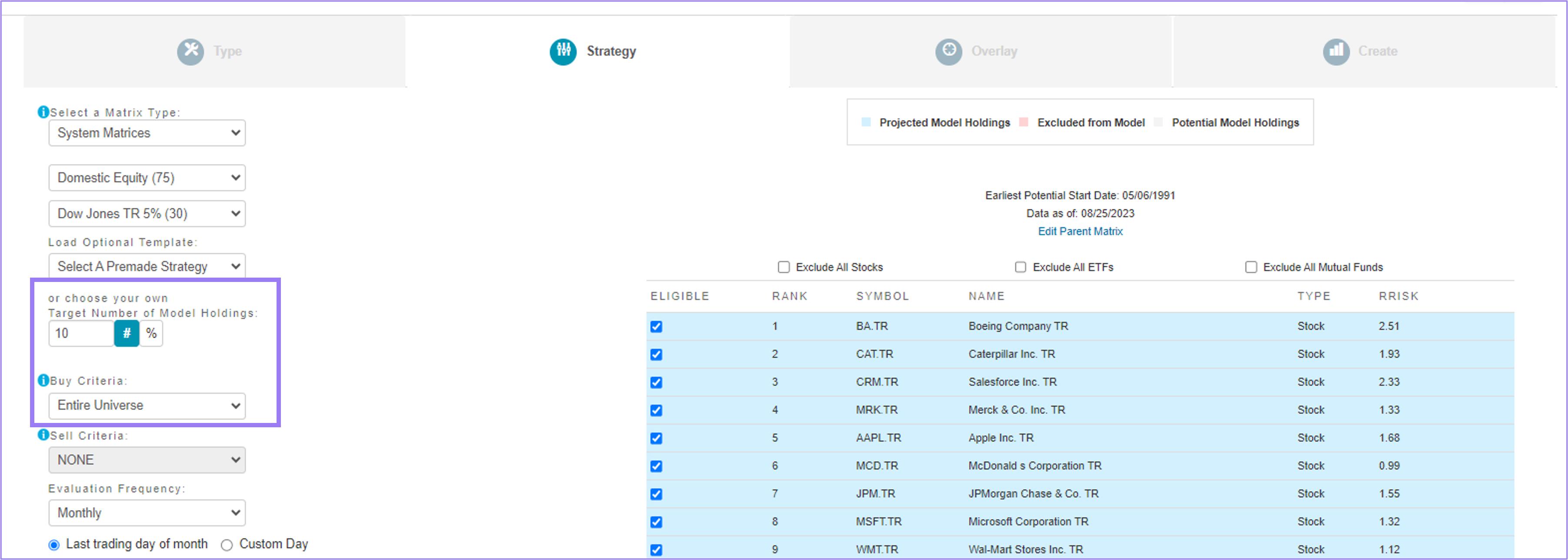This screenshot has height=560, width=1568.
Task: Click the RRISK value 2.51
Action: coord(1389,327)
